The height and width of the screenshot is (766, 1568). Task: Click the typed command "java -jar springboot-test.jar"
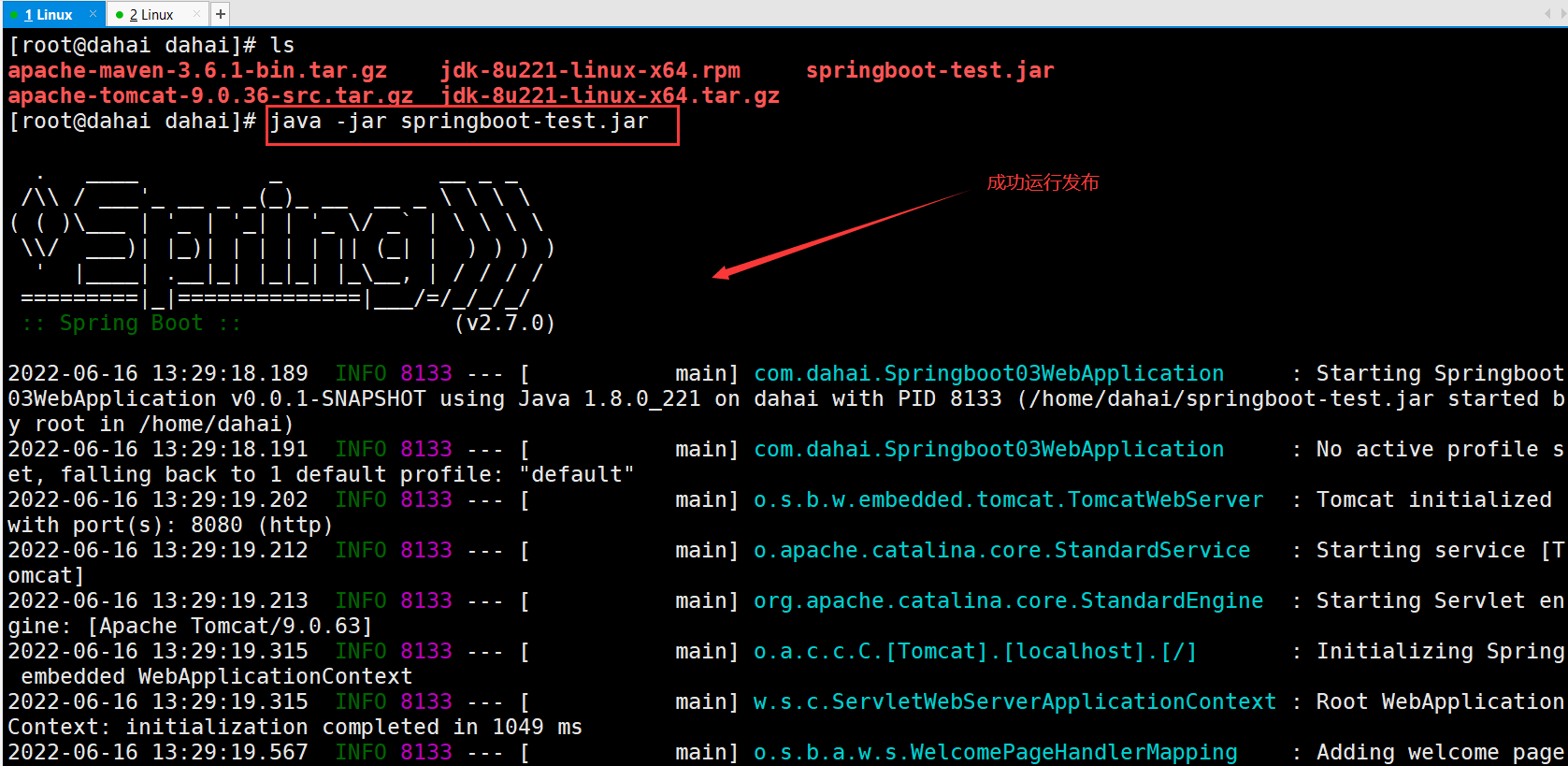[459, 122]
